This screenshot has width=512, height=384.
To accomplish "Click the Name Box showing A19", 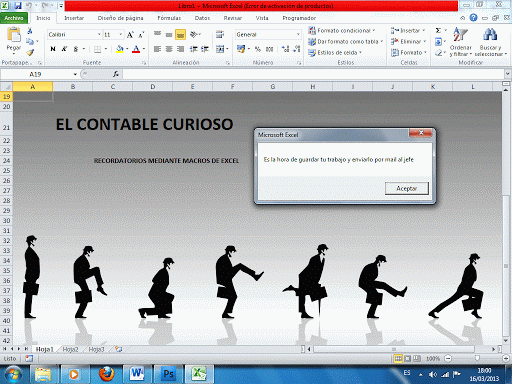I will click(x=35, y=74).
